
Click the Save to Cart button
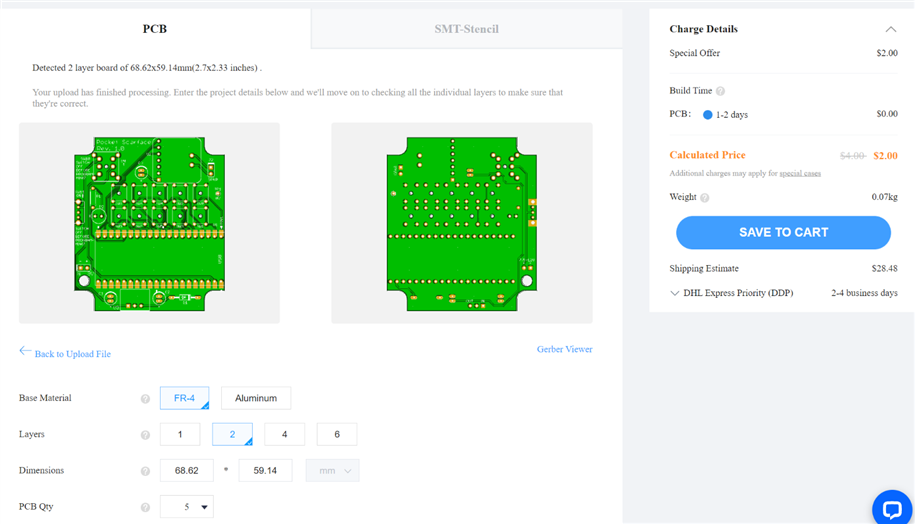click(x=783, y=232)
